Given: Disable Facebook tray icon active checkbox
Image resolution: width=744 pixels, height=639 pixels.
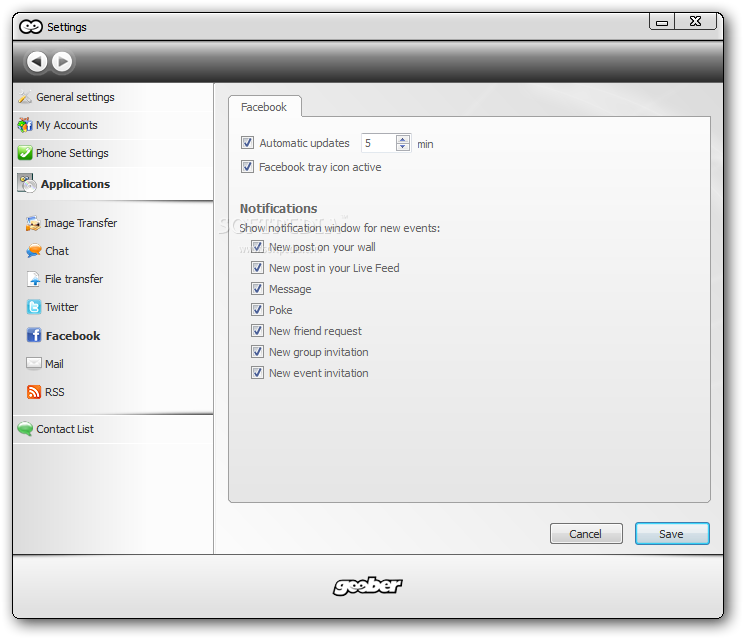Looking at the screenshot, I should [x=247, y=167].
